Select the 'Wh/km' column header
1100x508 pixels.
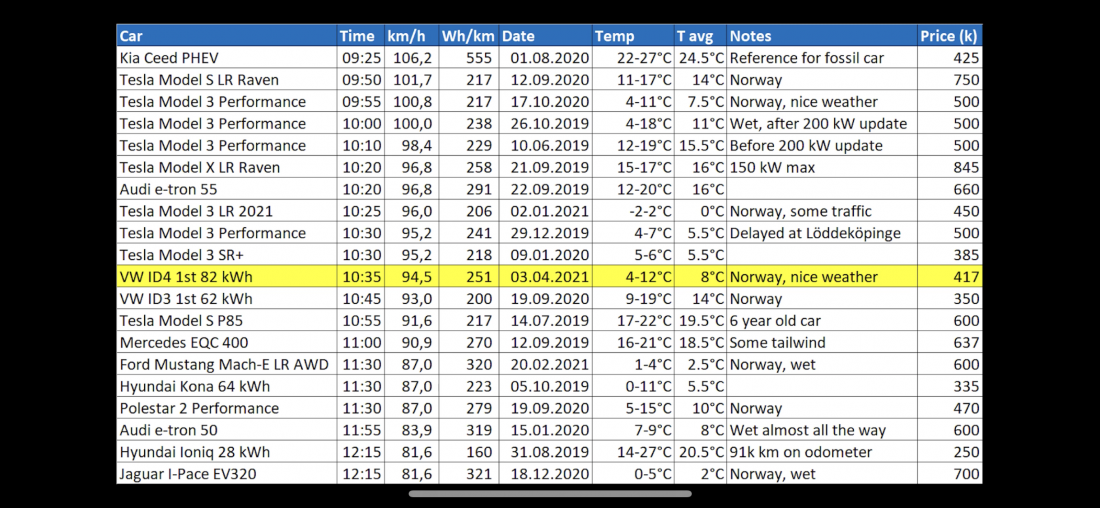(469, 36)
